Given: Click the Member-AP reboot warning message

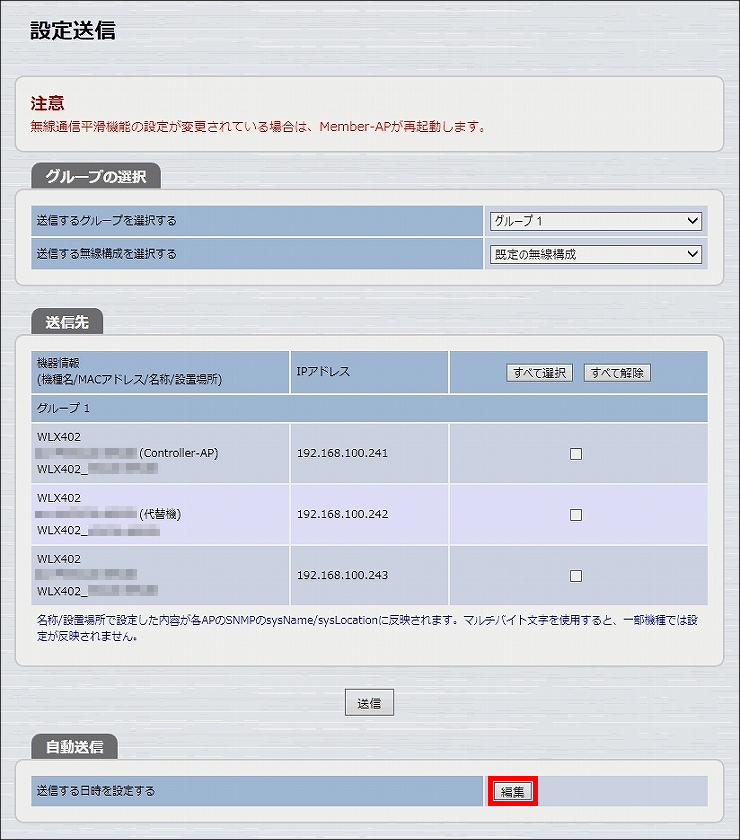Looking at the screenshot, I should (258, 126).
